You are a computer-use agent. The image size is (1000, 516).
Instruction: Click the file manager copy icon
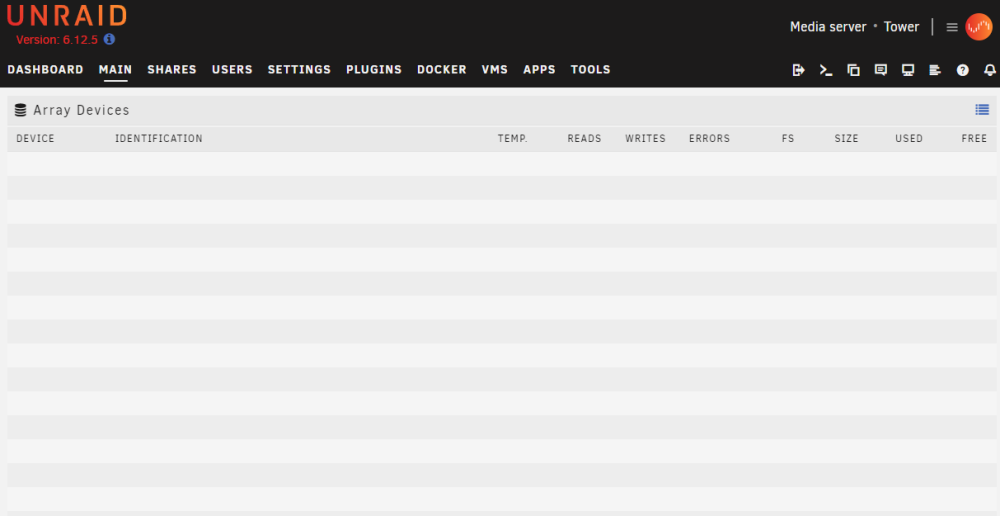[853, 70]
